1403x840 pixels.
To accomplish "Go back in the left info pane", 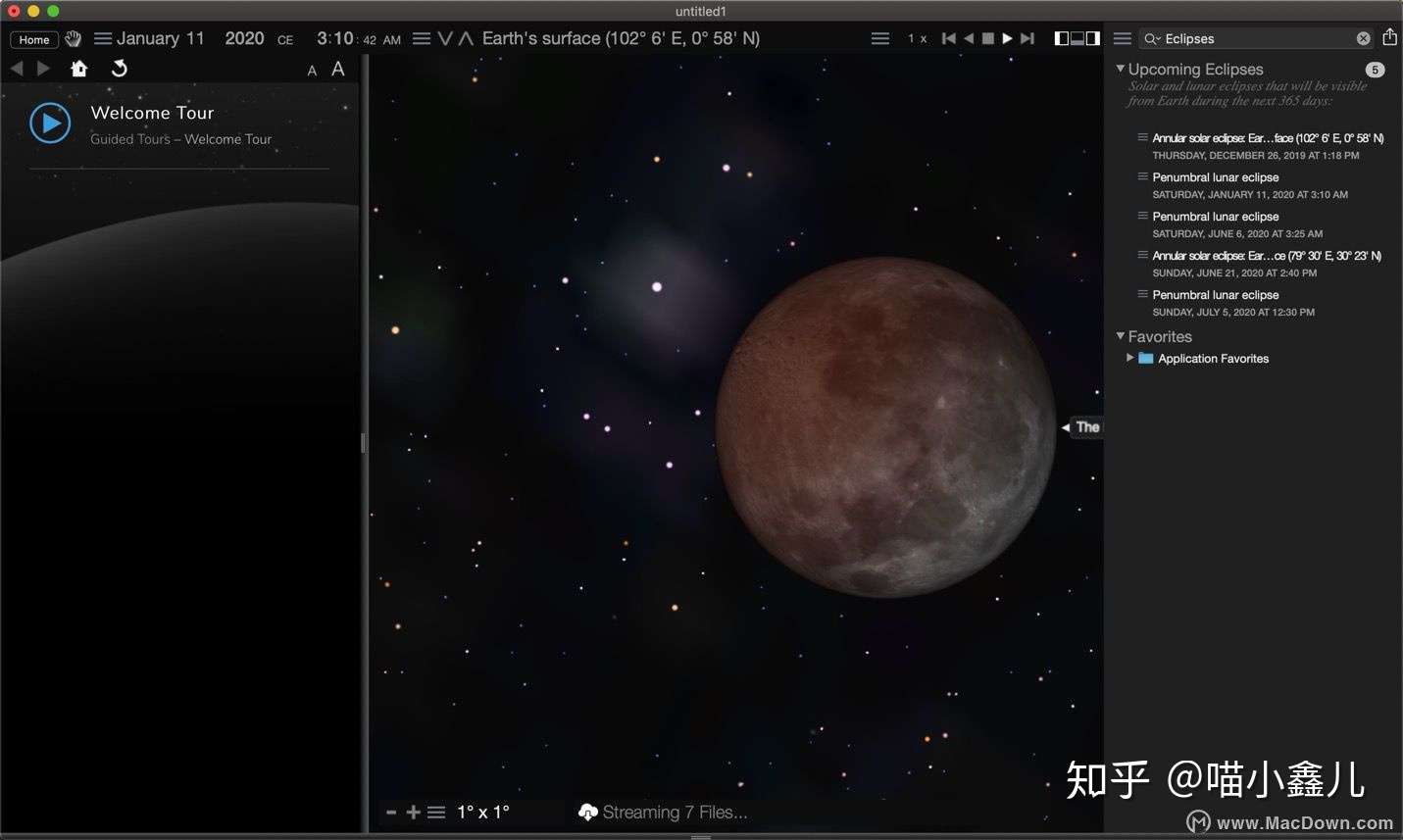I will pos(17,69).
